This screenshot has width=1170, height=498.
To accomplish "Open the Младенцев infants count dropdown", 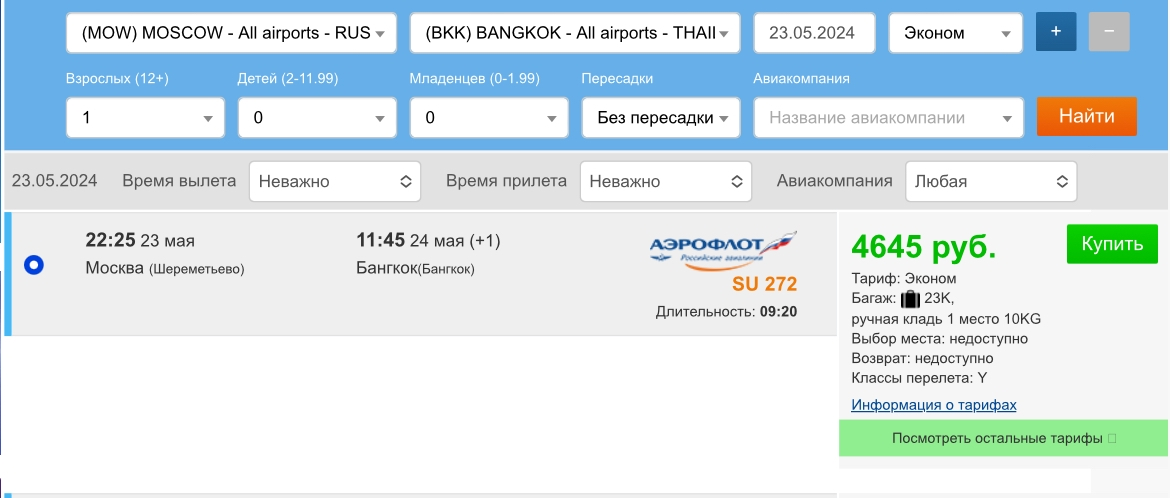I will 489,118.
